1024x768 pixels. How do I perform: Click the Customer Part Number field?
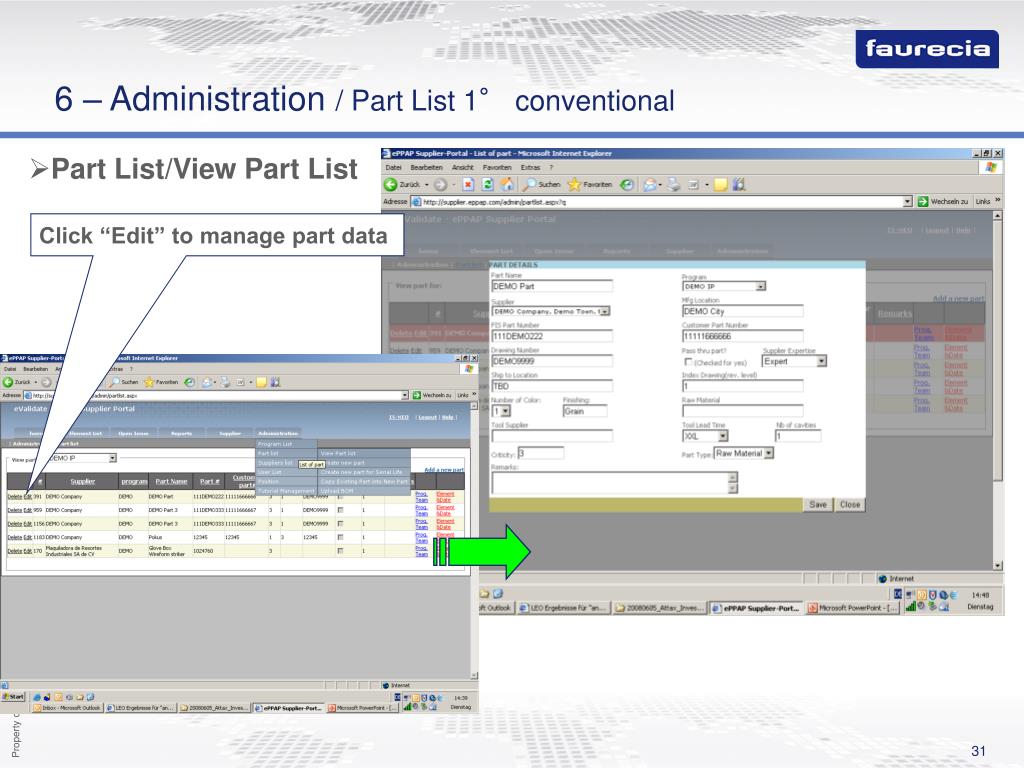(x=743, y=336)
